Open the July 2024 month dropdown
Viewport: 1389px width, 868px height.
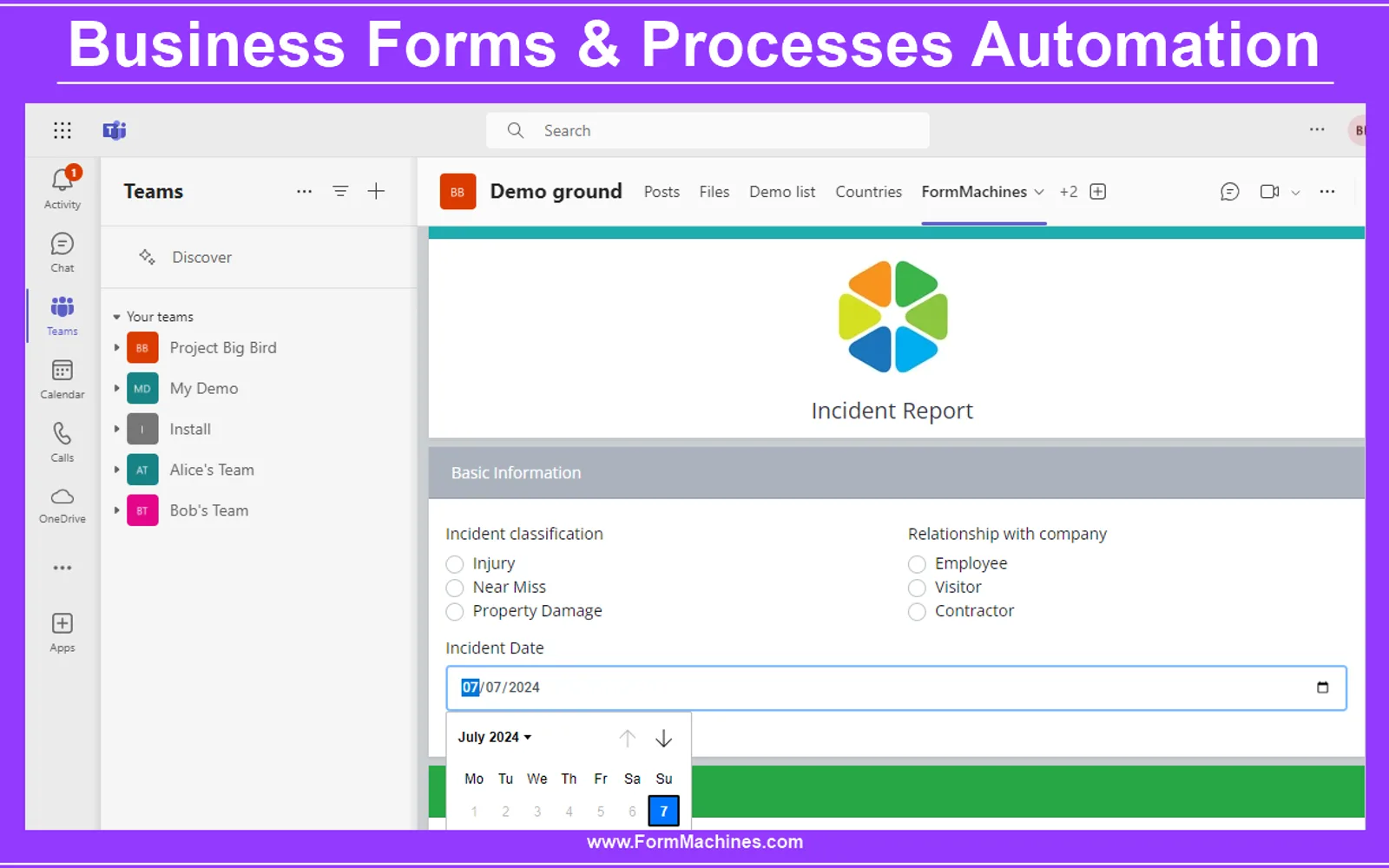coord(495,737)
